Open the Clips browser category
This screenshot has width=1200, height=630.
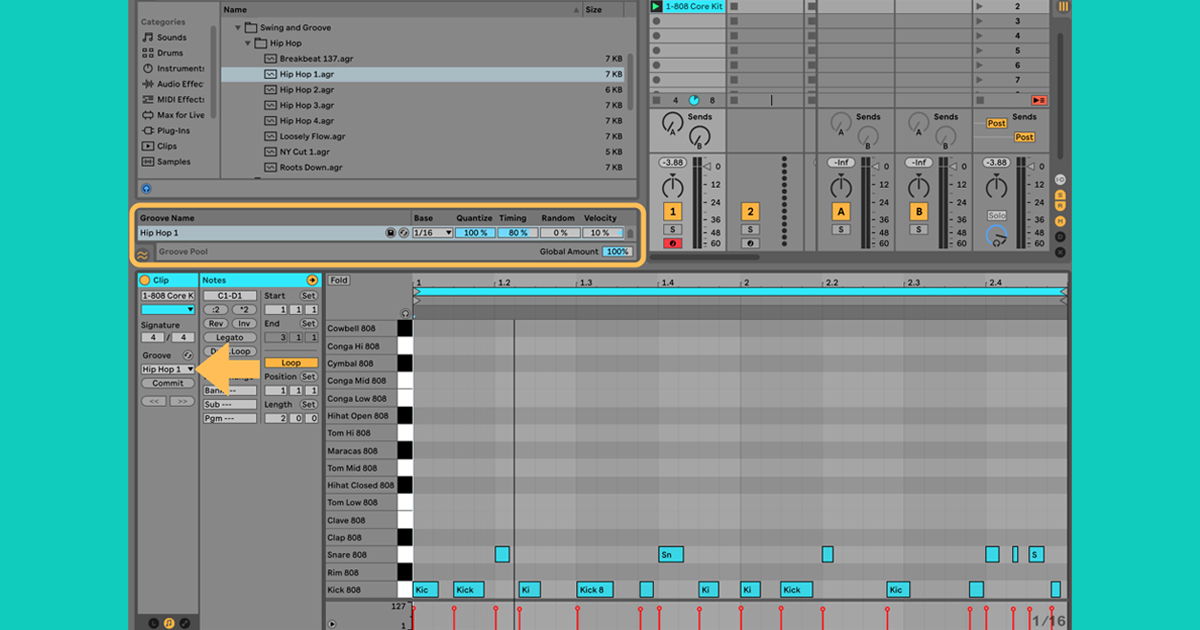point(159,146)
